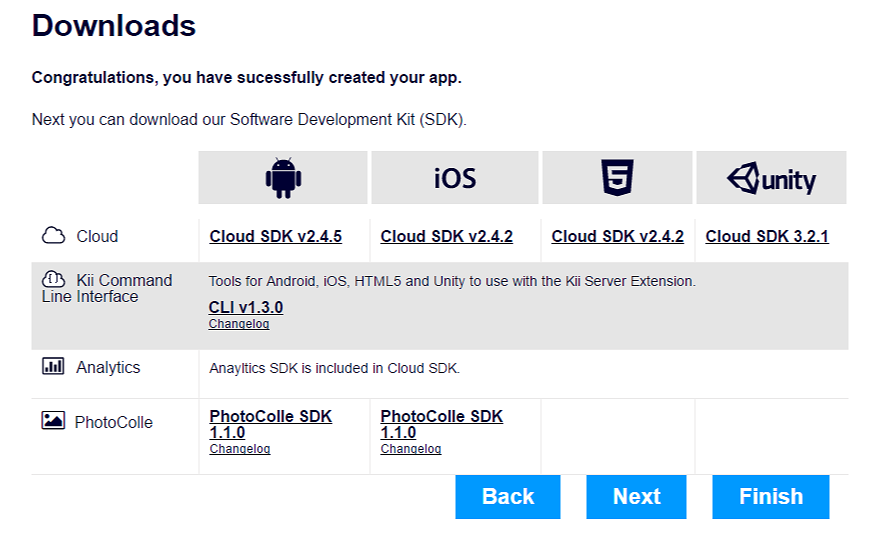Download CLI v1.3.0
Image resolution: width=887 pixels, height=537 pixels.
(x=246, y=307)
